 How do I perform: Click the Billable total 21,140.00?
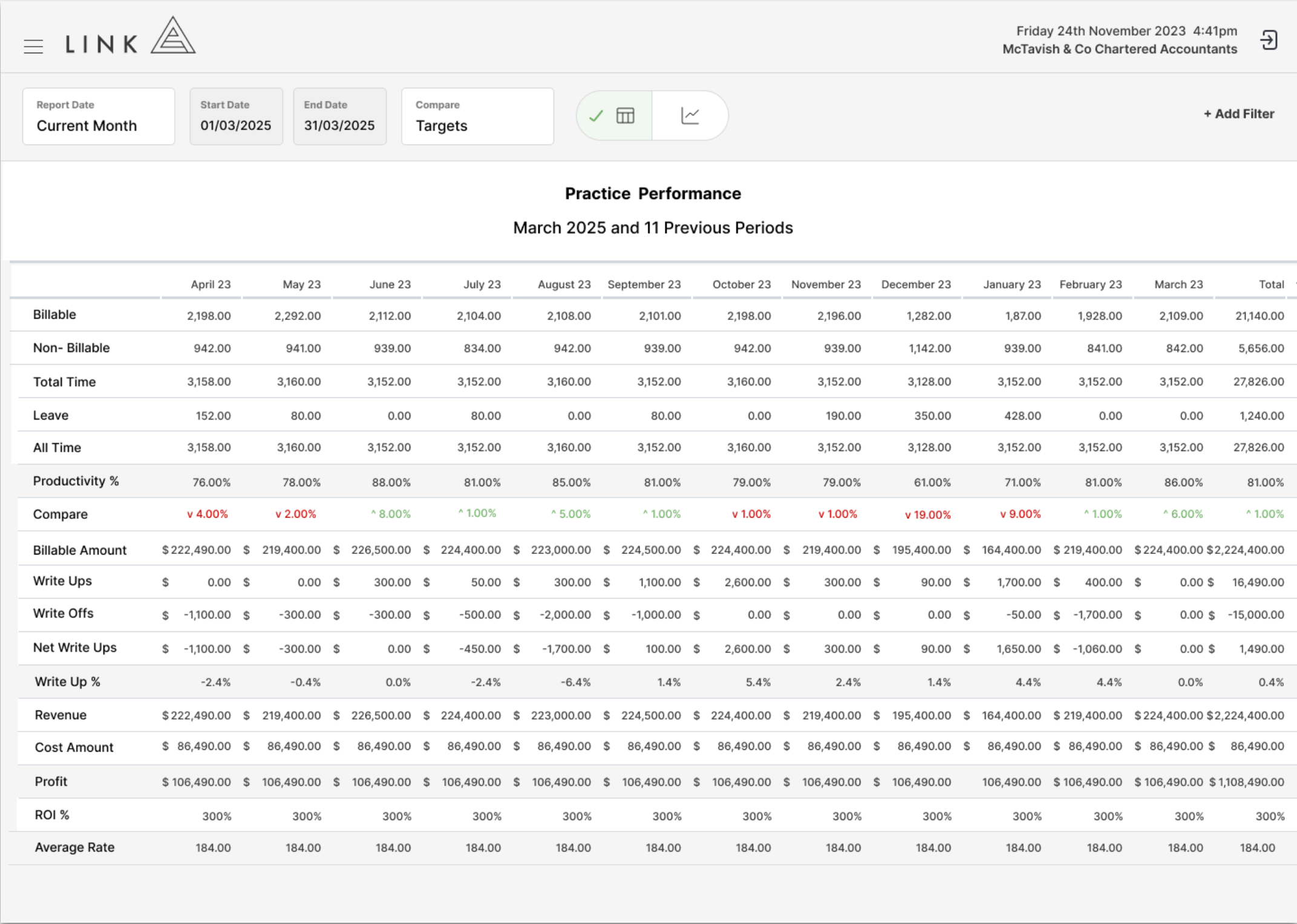tap(1259, 316)
